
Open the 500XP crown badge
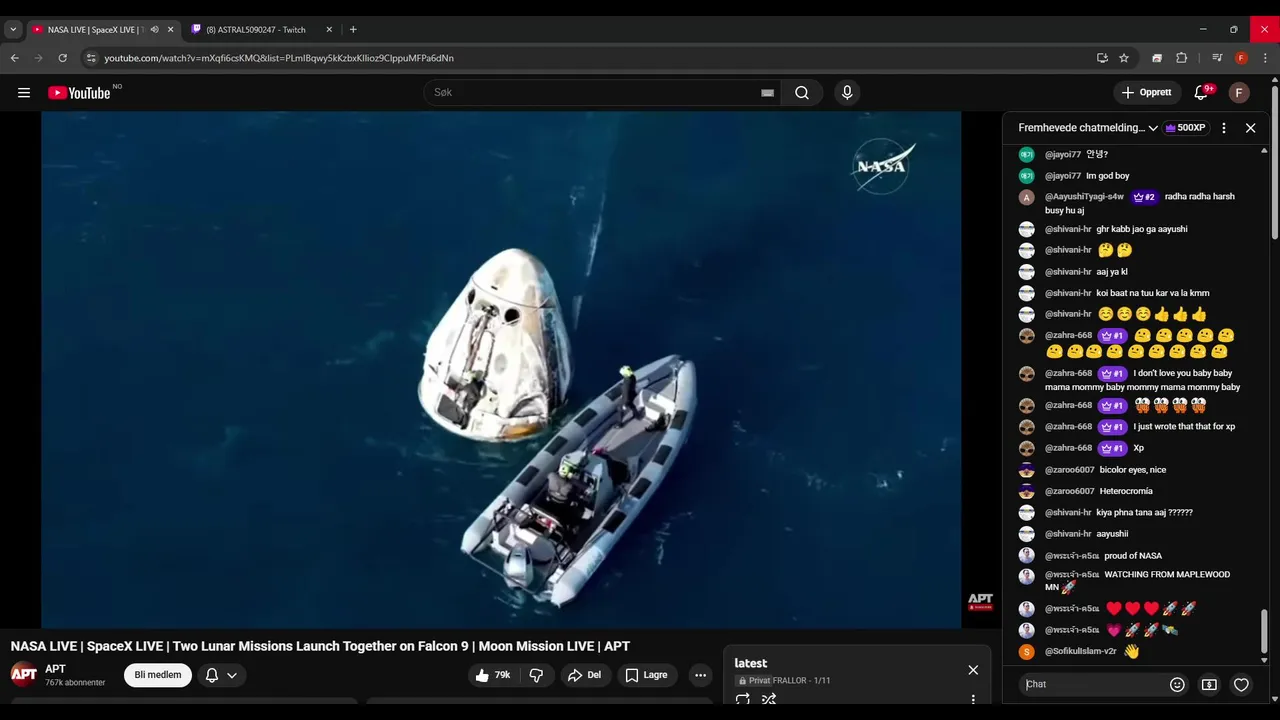1185,128
